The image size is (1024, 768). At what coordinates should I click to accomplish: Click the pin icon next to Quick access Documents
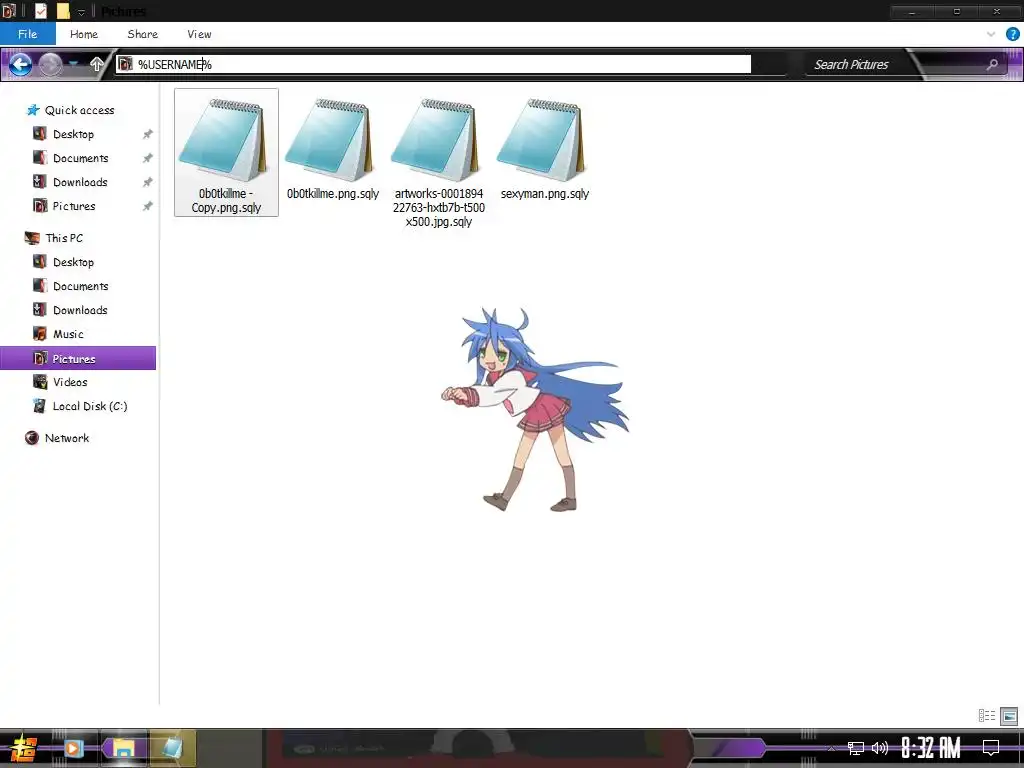[148, 158]
